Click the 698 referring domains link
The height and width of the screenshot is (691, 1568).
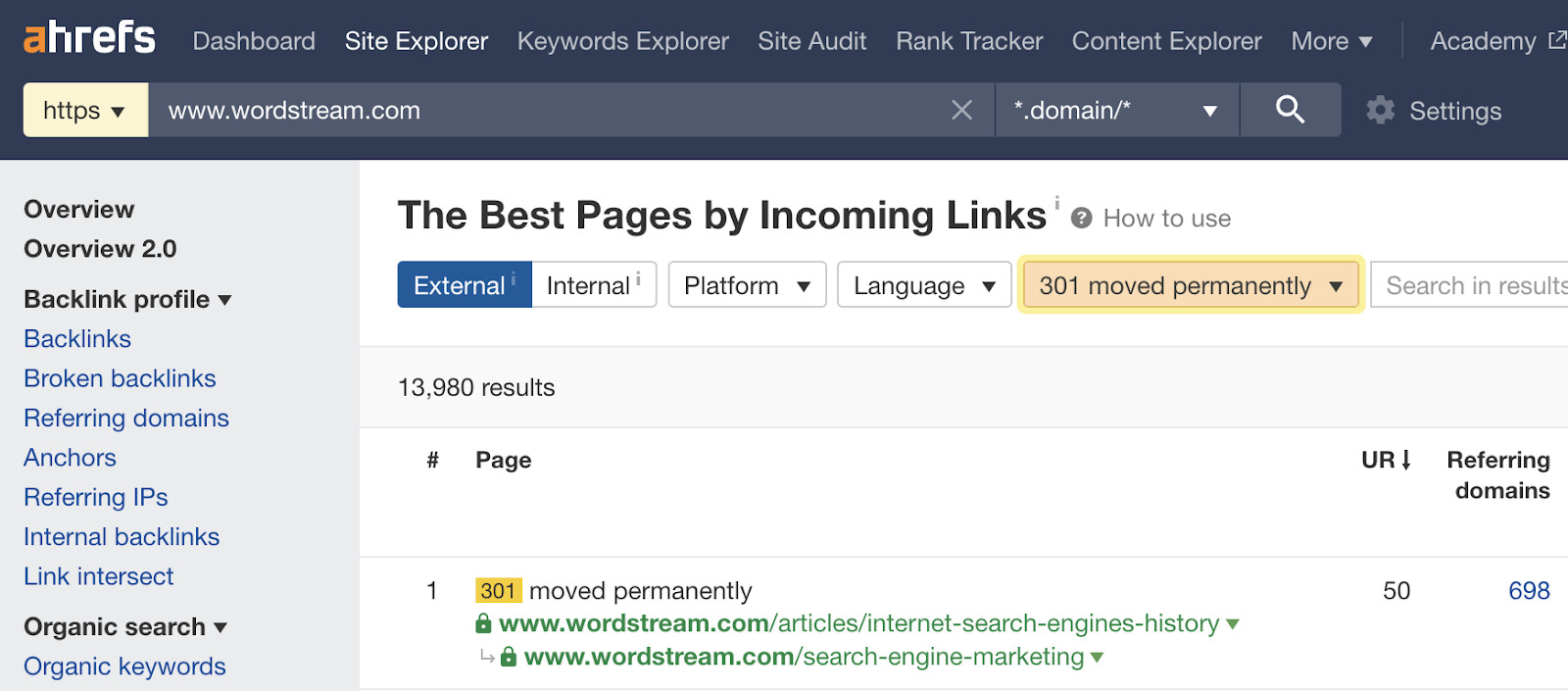pos(1528,591)
